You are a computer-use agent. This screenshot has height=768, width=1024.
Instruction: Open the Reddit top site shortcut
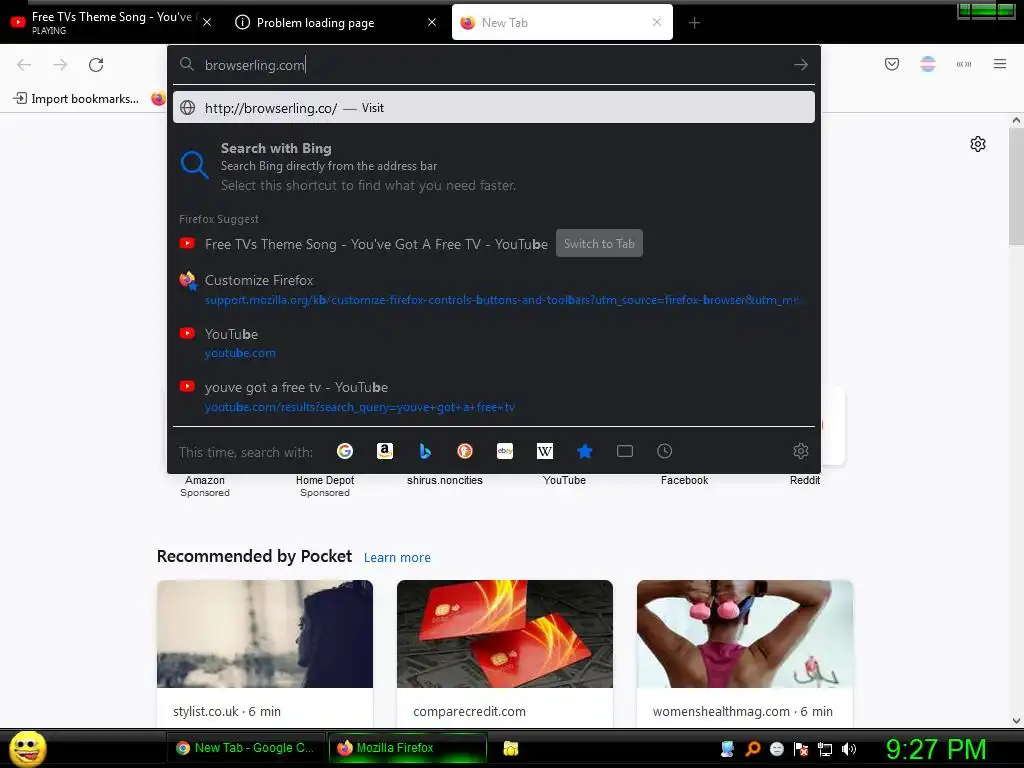pyautogui.click(x=805, y=480)
